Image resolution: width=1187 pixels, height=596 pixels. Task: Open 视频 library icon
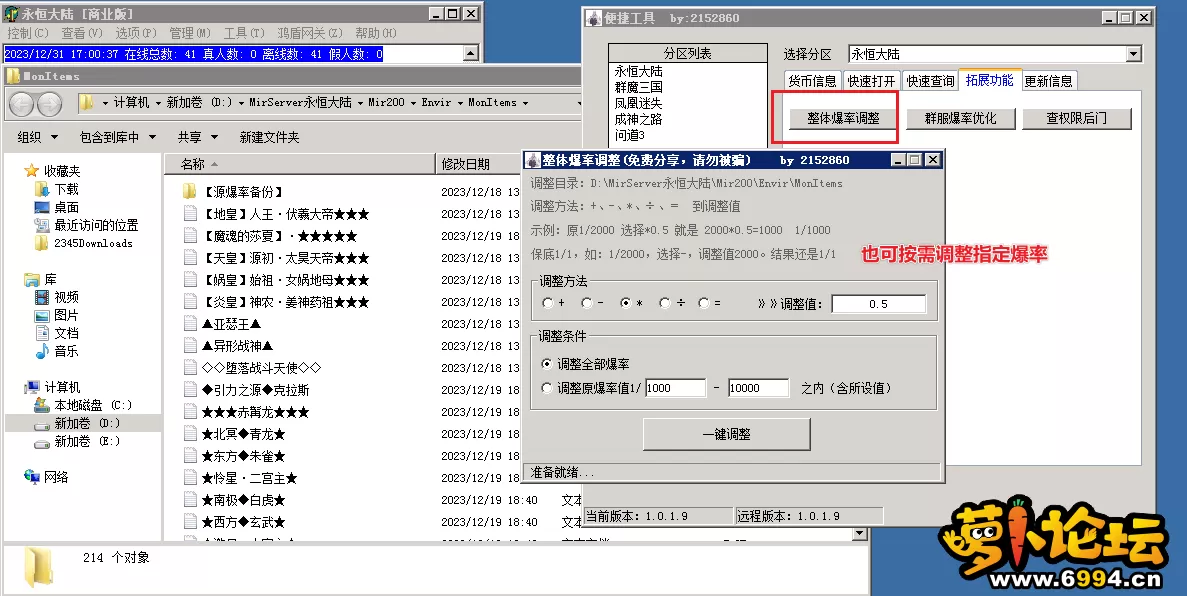(x=42, y=297)
